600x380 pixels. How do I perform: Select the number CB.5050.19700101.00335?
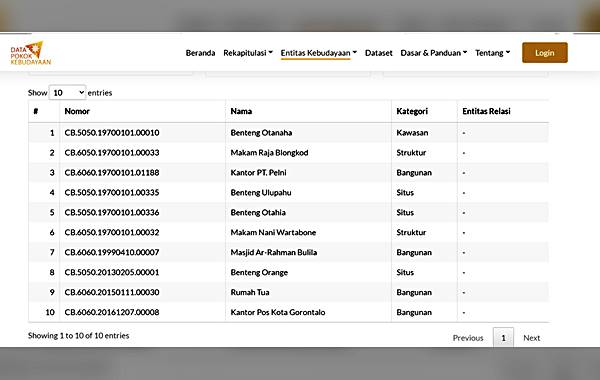coord(112,192)
